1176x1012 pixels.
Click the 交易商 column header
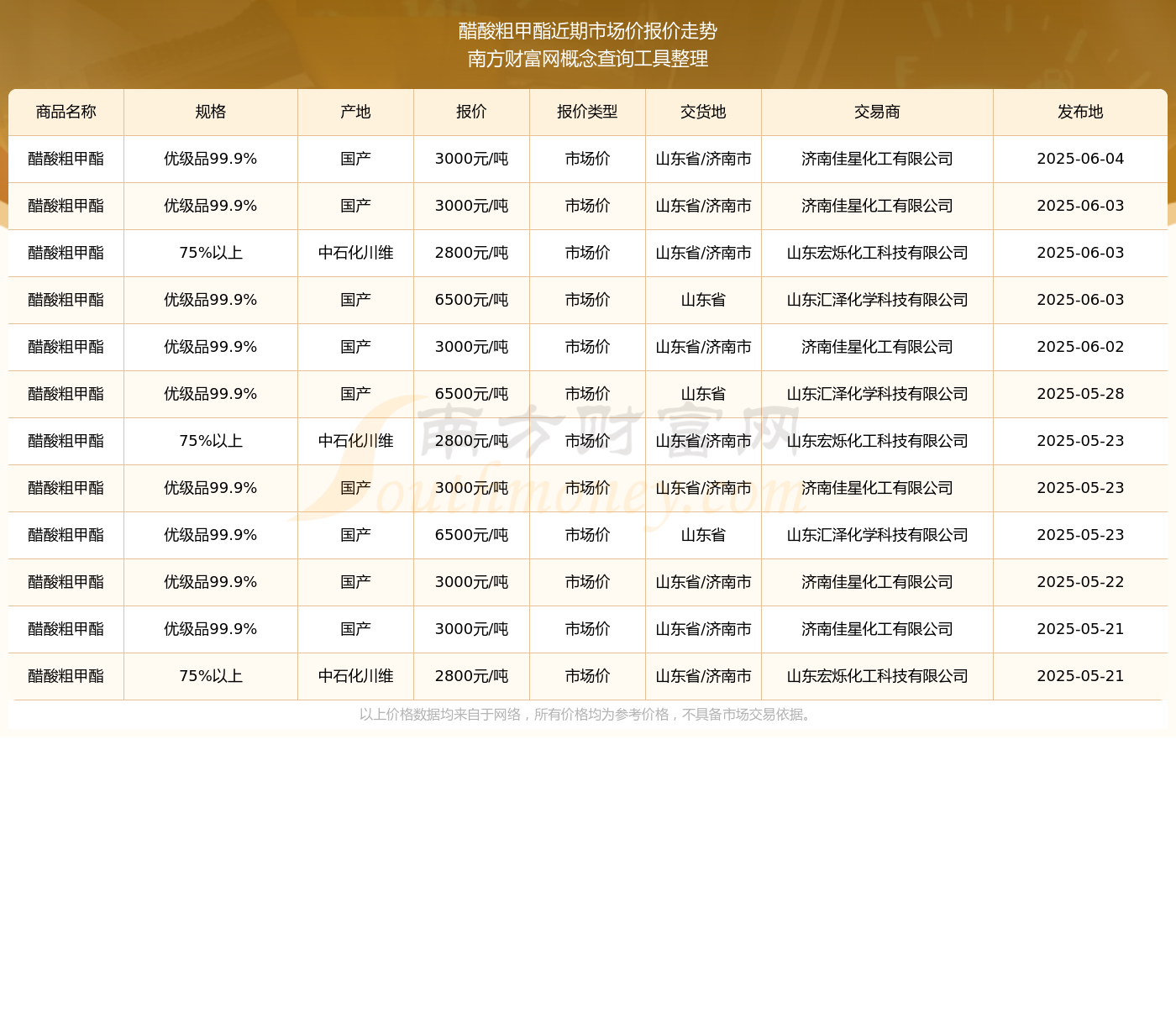[878, 112]
